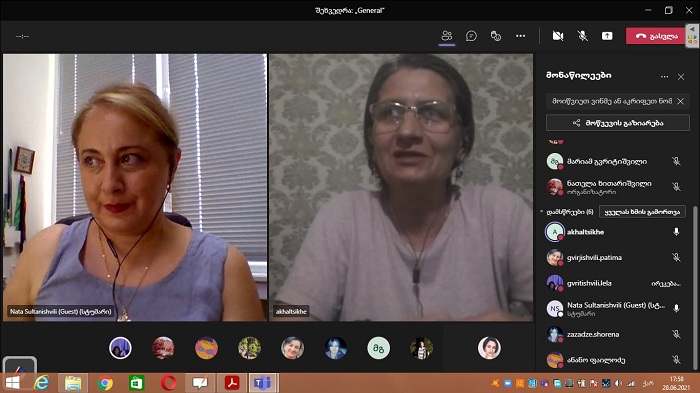Click the participants panel vertical scrollbar
The image size is (700, 393).
694,286
